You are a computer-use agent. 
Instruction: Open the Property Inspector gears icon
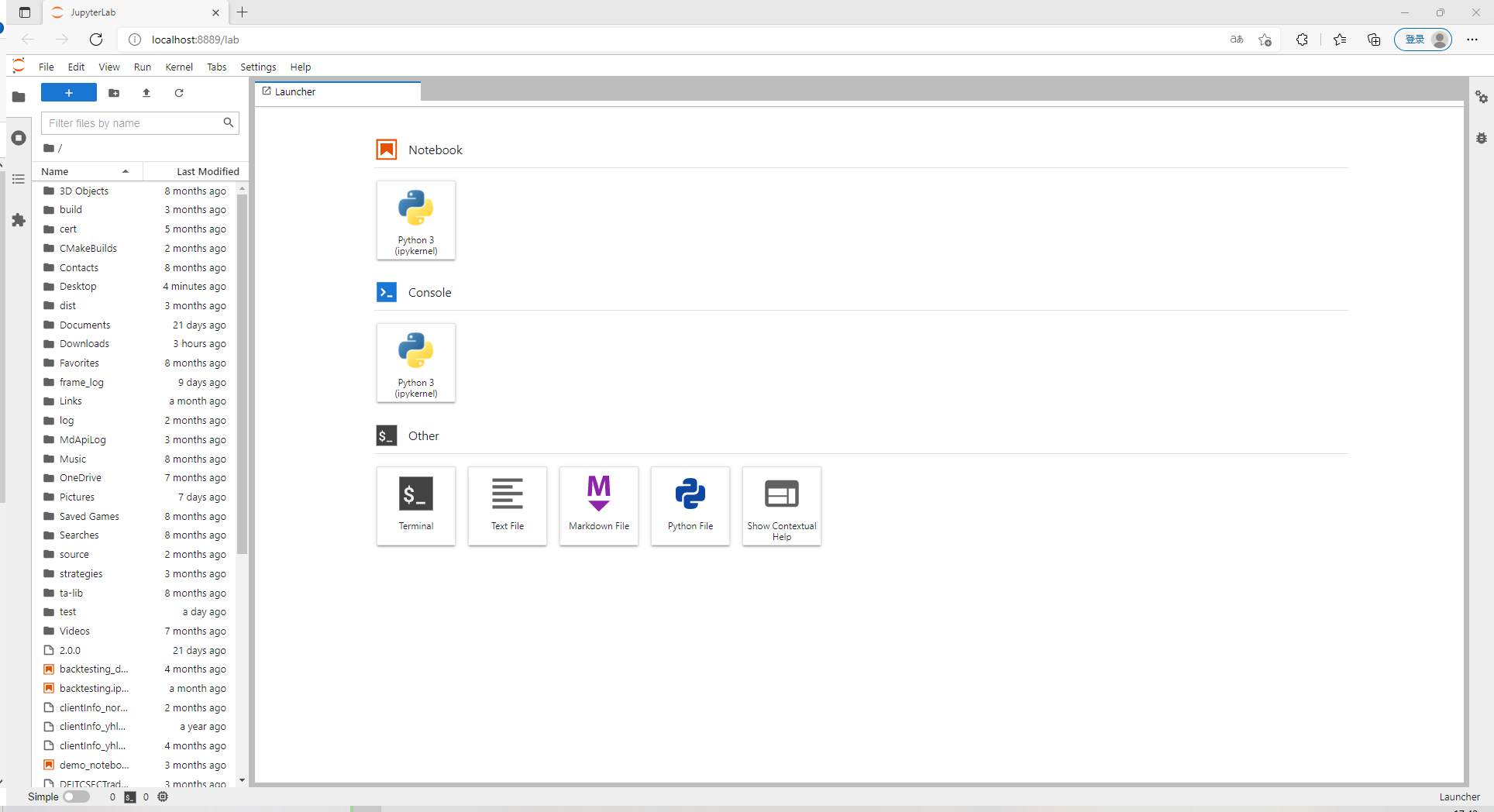[1482, 97]
